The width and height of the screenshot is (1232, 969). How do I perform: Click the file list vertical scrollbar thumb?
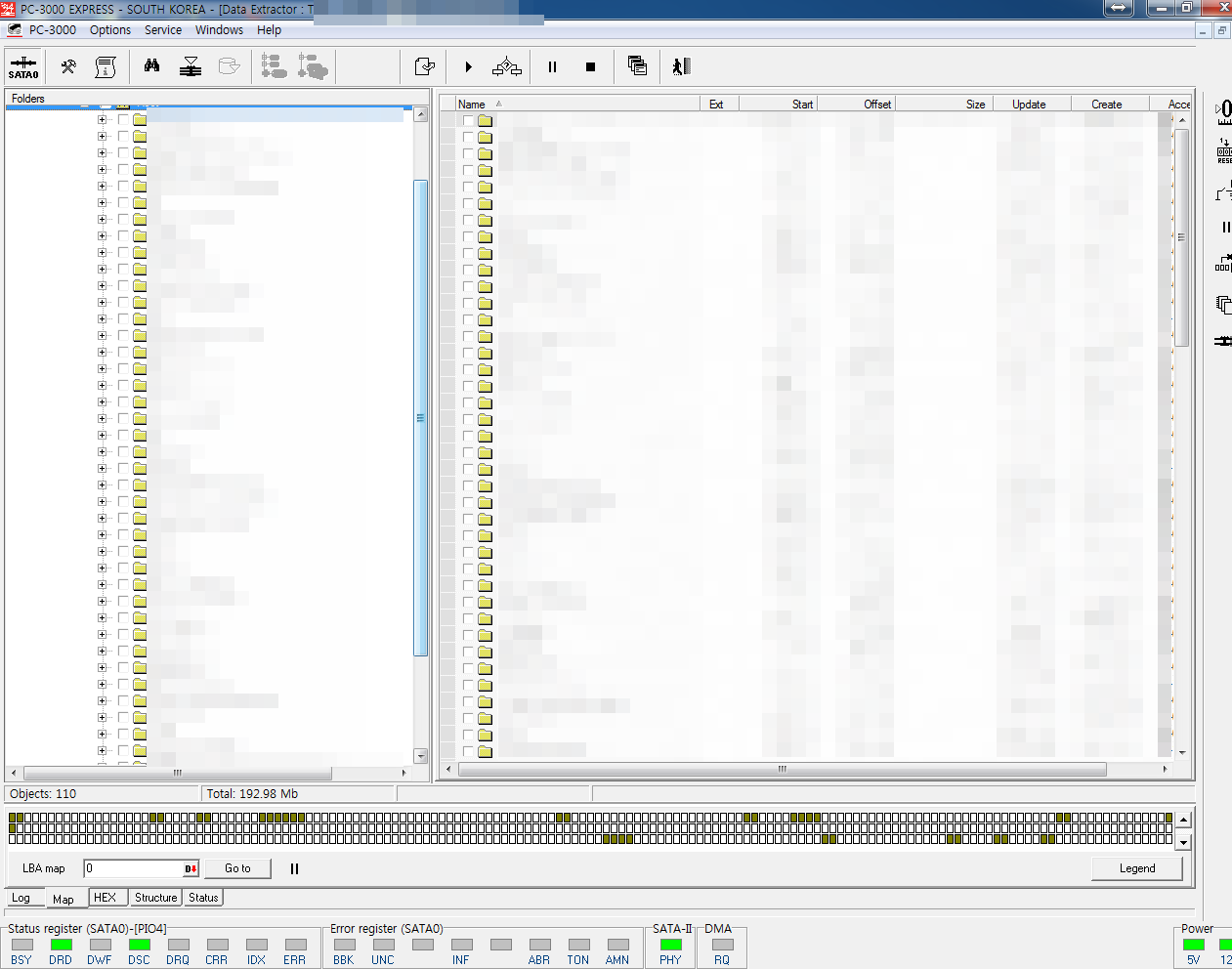(x=1181, y=236)
